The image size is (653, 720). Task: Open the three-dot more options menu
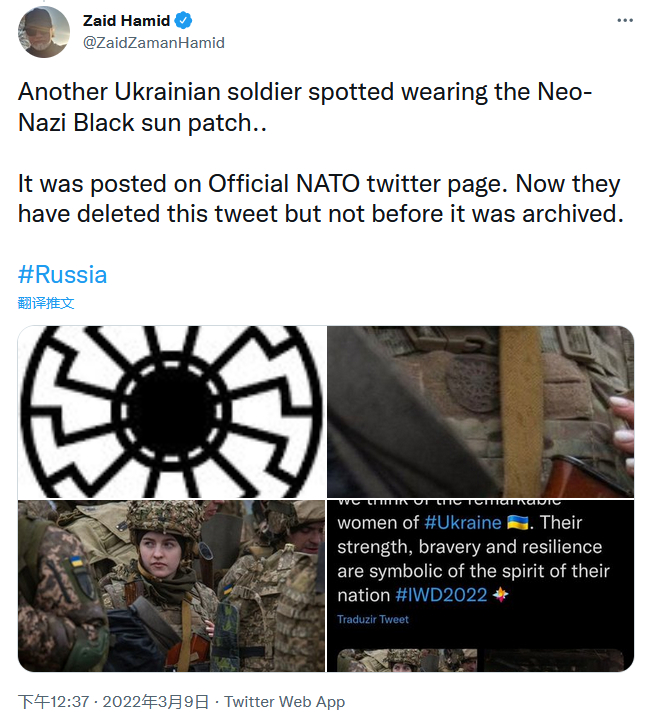pyautogui.click(x=624, y=20)
